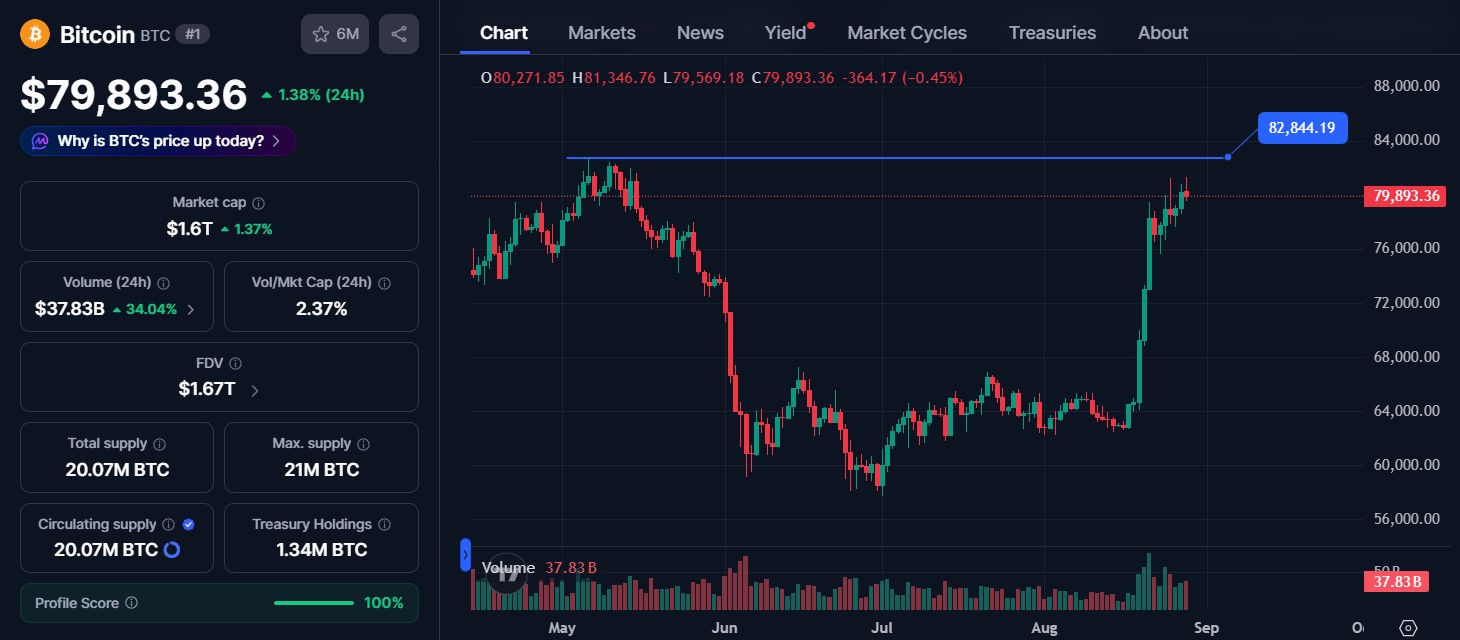Click "Why is BTC's price up today?" button
Image resolution: width=1460 pixels, height=640 pixels.
[158, 141]
